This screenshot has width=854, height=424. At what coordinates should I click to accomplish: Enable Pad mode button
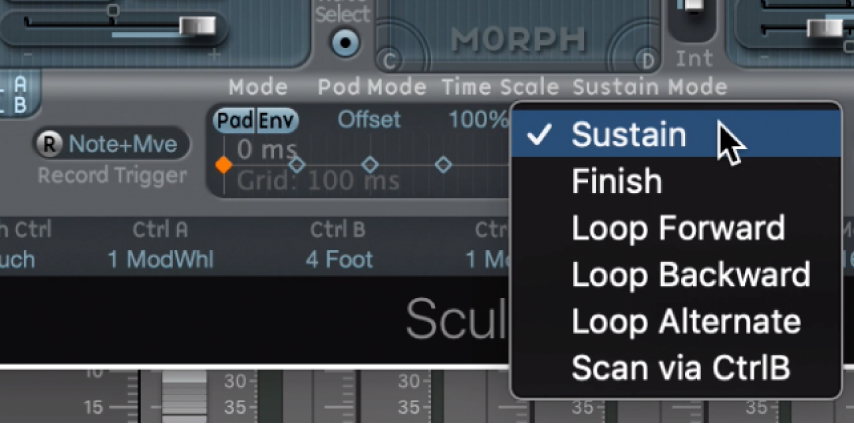tap(235, 121)
